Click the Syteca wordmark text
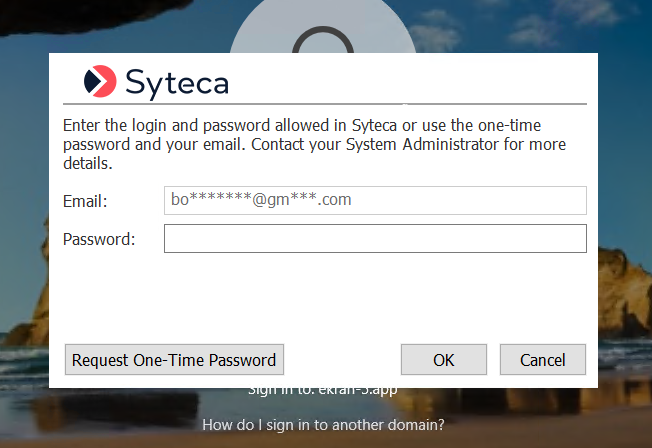 pos(177,81)
